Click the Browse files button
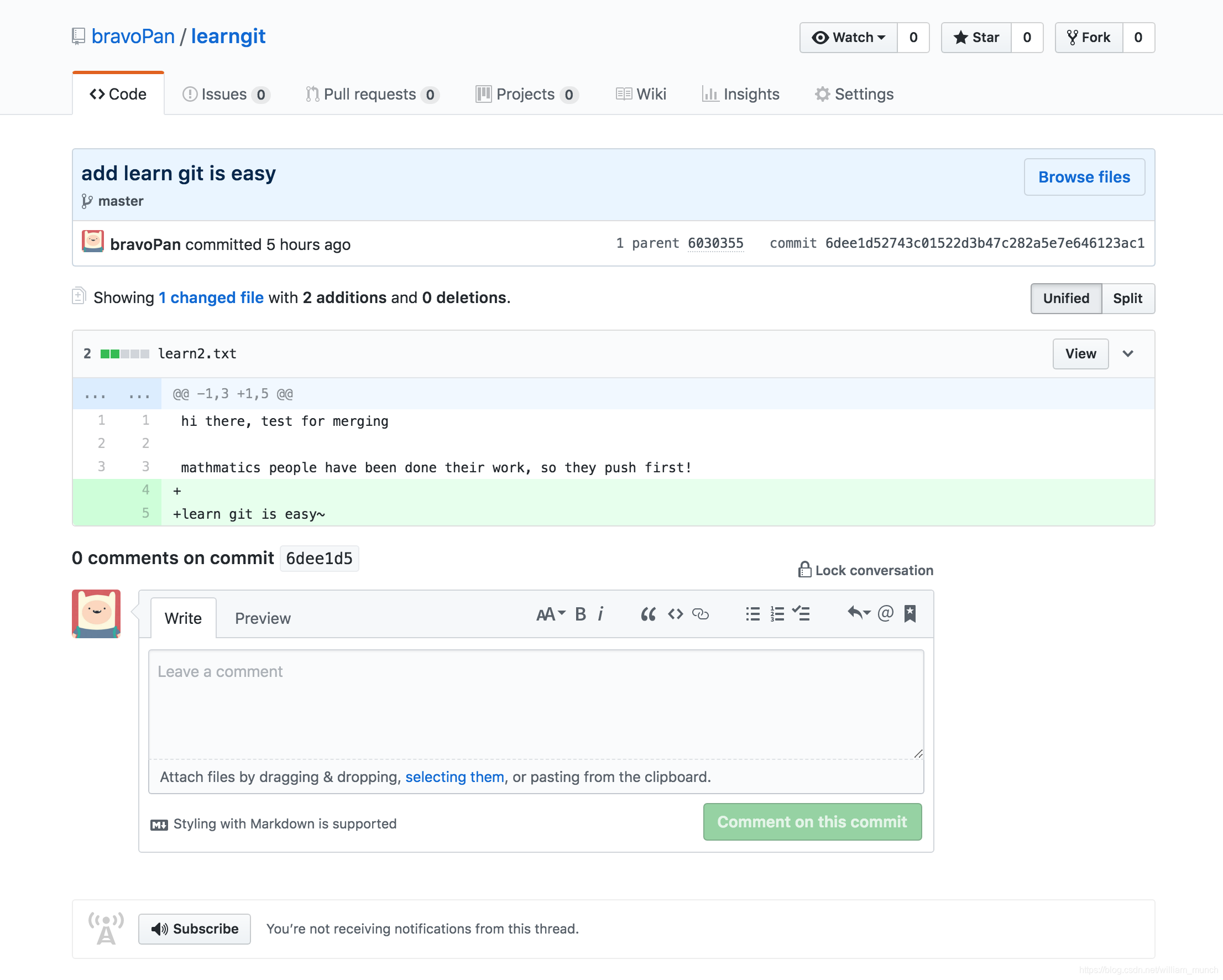 (1085, 177)
